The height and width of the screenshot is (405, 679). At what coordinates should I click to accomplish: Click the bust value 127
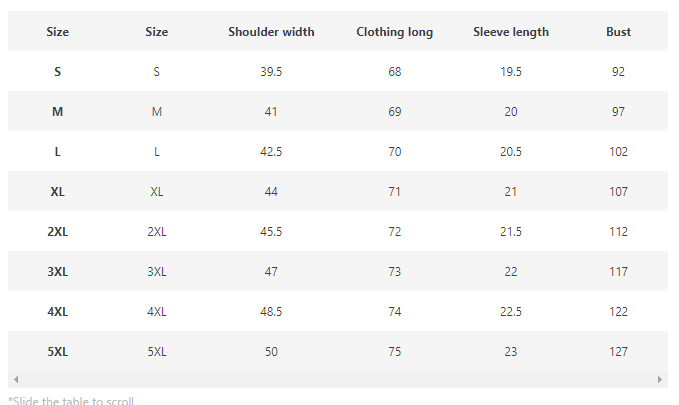[618, 352]
